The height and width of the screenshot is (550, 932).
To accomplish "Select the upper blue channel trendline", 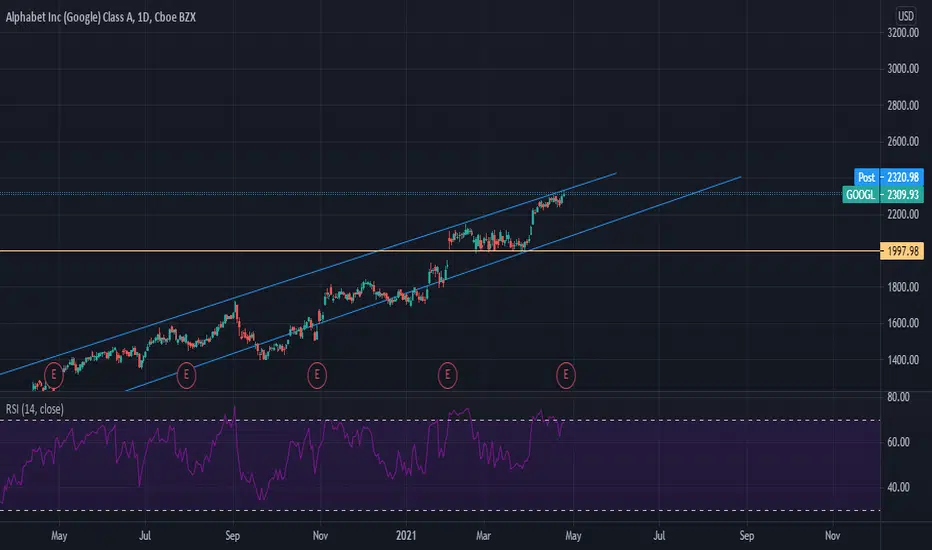I will coord(309,273).
